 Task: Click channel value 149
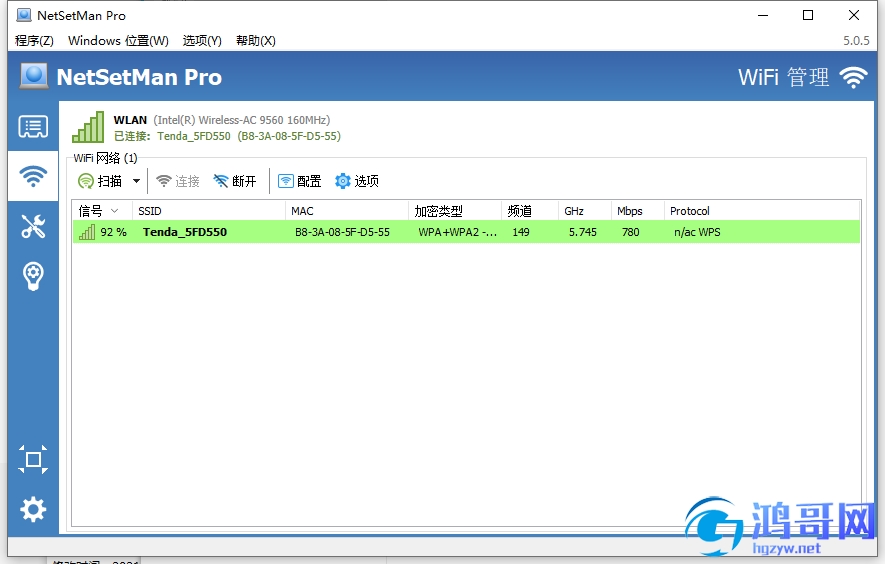pyautogui.click(x=521, y=232)
